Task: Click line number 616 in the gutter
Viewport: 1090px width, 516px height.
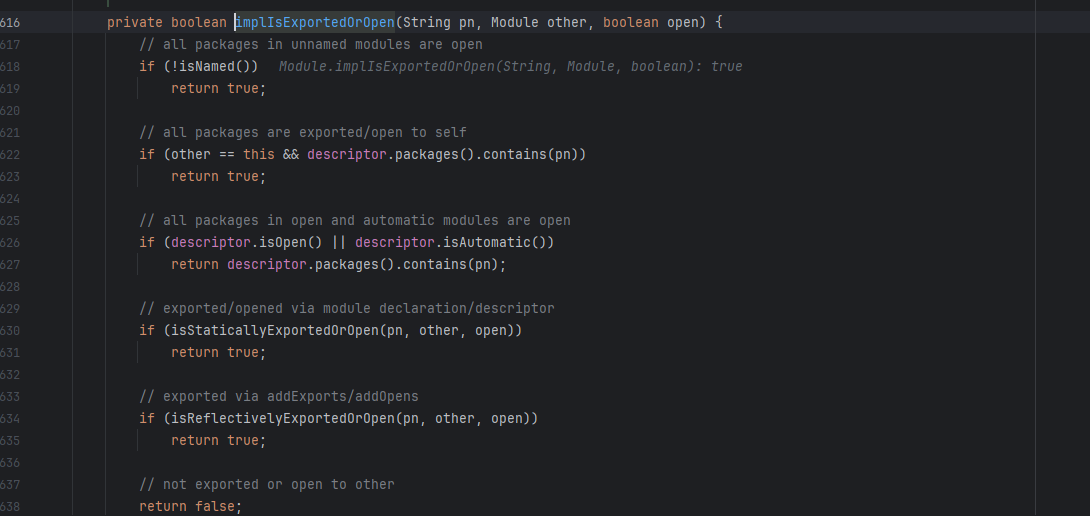Action: [x=10, y=22]
